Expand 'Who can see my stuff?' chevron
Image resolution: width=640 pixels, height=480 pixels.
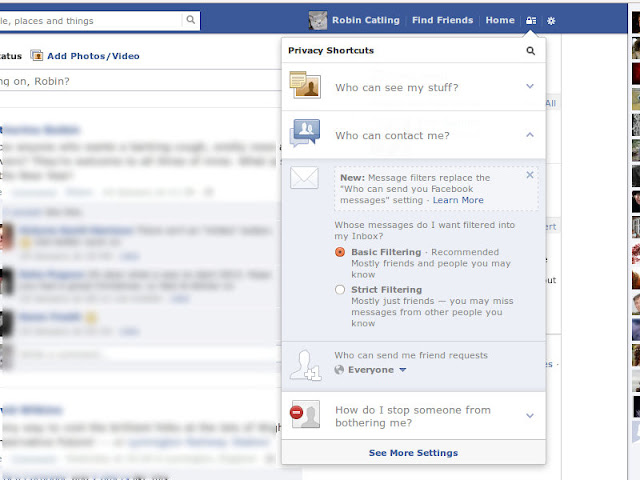point(530,86)
